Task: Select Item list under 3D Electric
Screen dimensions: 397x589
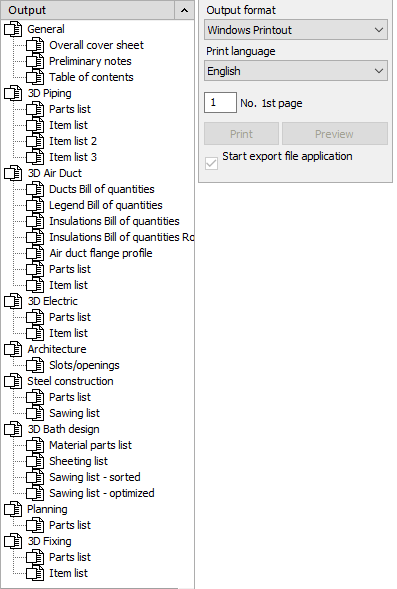Action: point(68,333)
